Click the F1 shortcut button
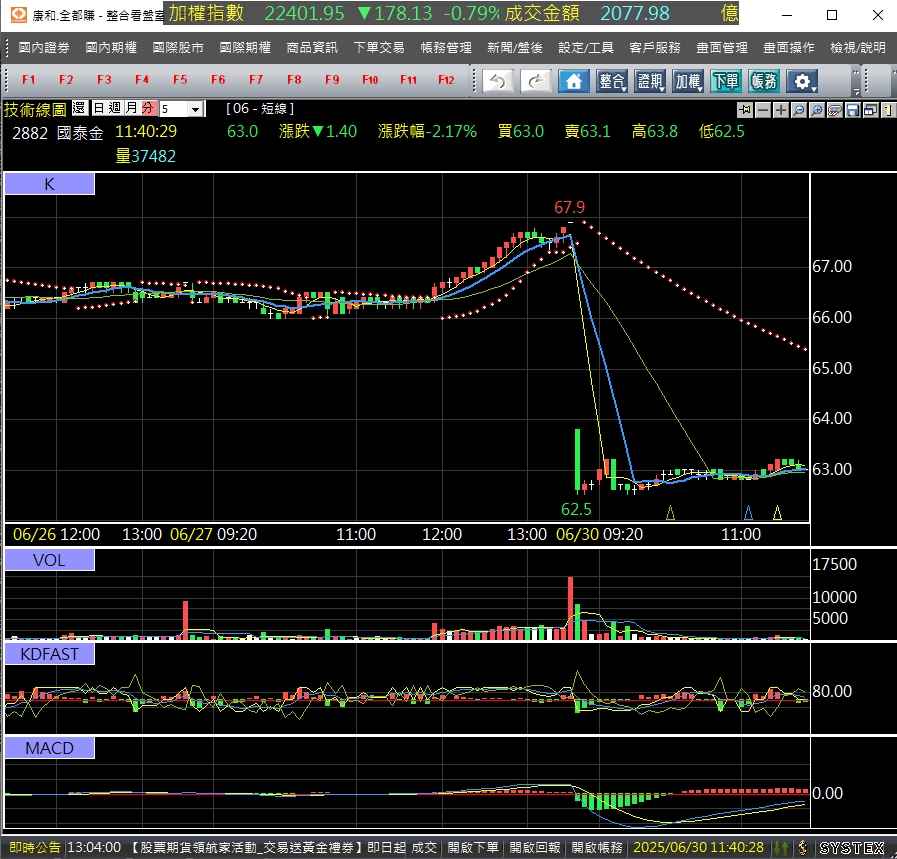Viewport: 897px width, 859px height. point(28,80)
